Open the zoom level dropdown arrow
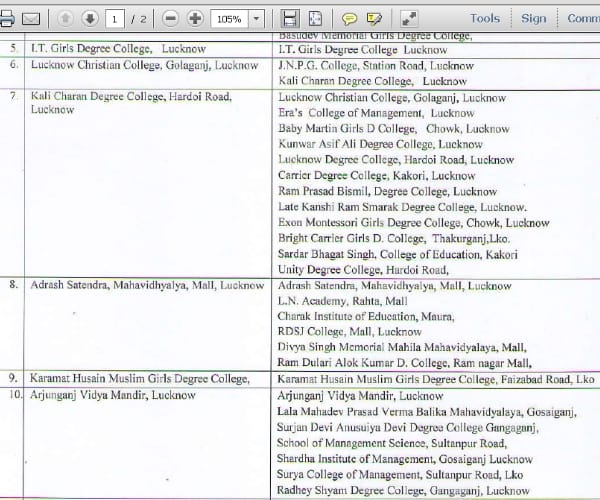Viewport: 600px width, 500px height. point(256,19)
